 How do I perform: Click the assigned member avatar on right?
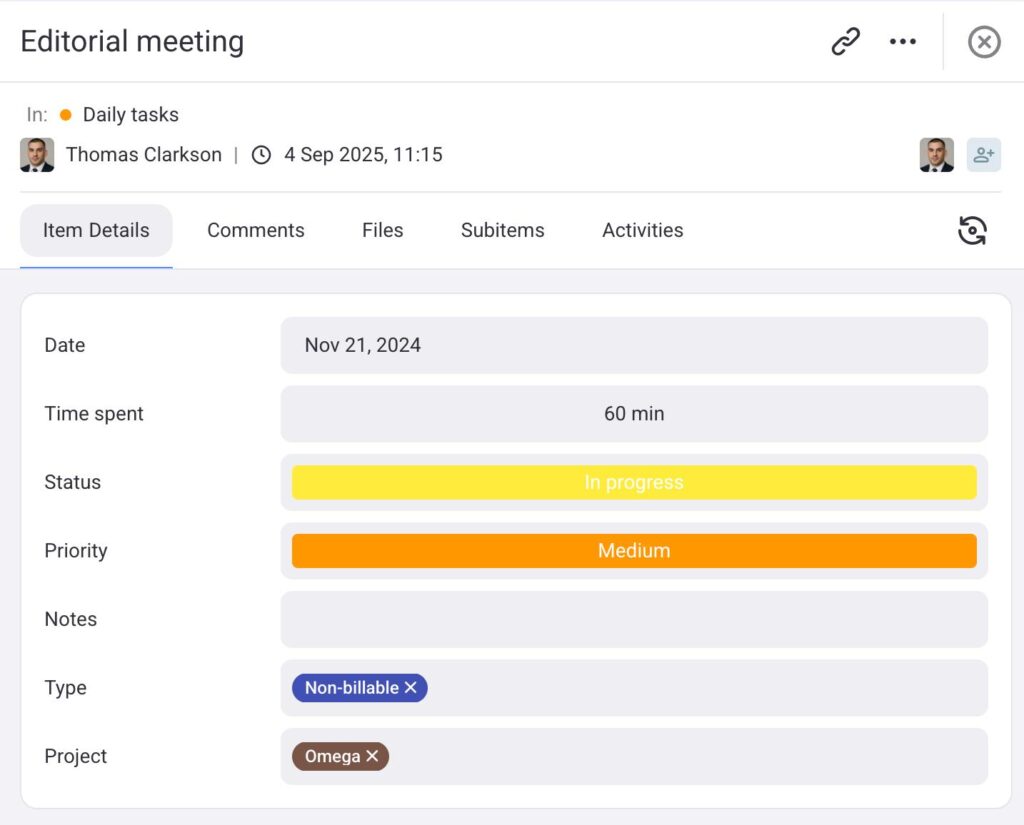(936, 155)
